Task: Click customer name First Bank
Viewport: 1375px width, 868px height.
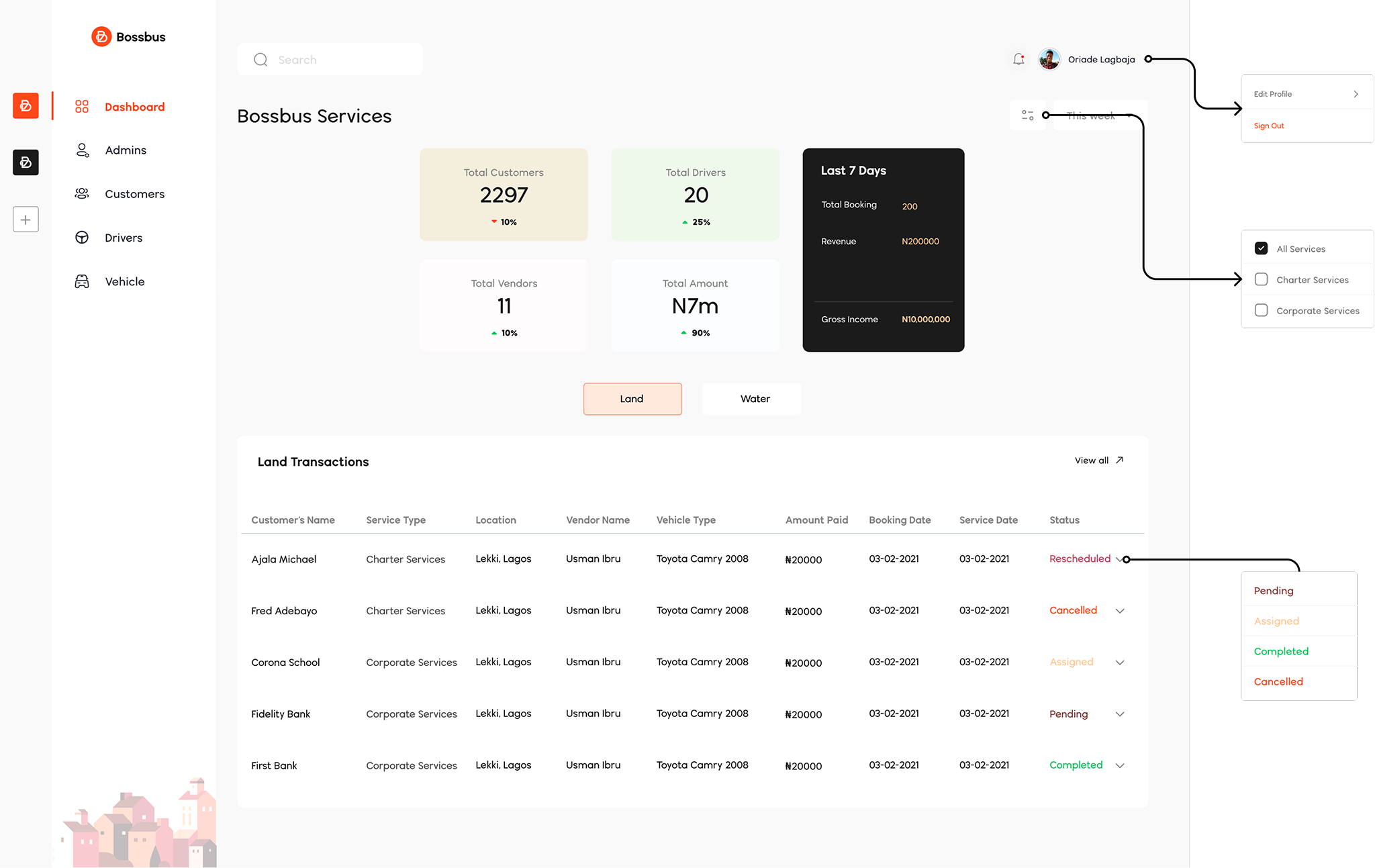Action: click(x=274, y=766)
